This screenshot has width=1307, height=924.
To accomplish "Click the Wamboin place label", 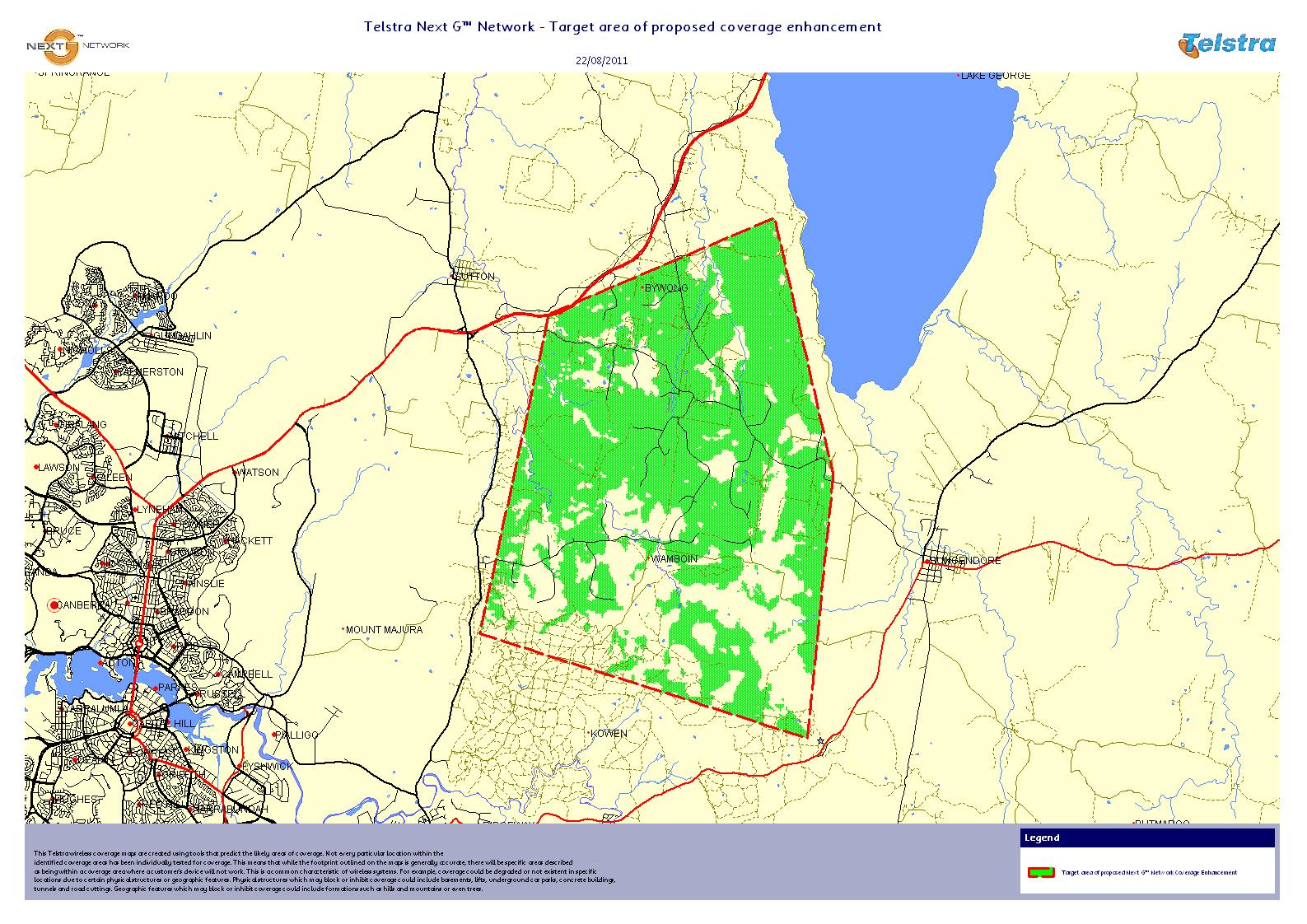I will 675,559.
